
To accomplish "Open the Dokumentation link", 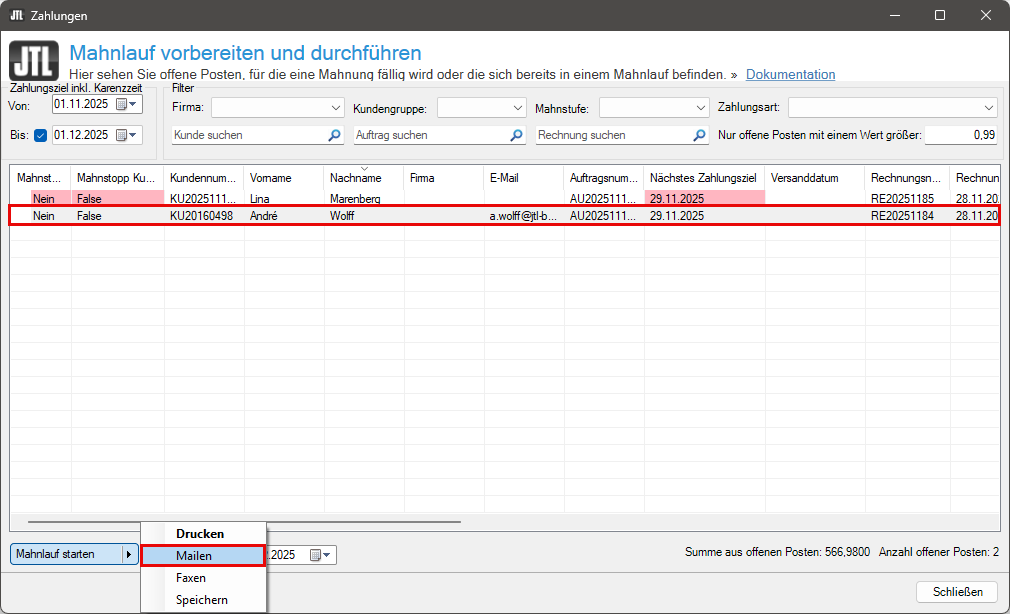I will [790, 75].
